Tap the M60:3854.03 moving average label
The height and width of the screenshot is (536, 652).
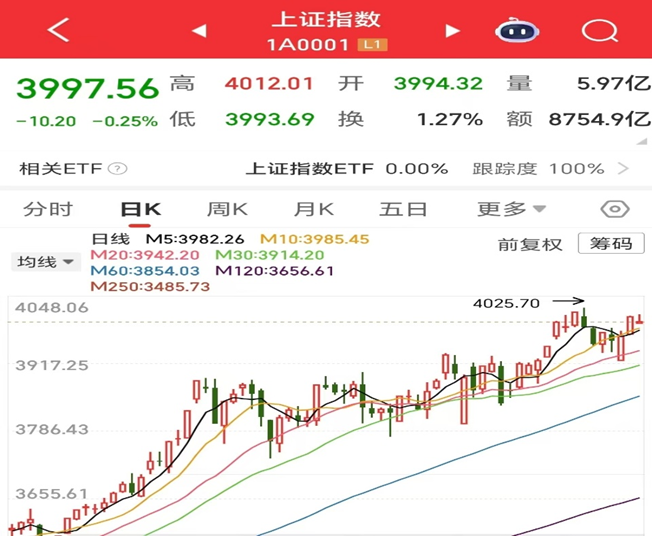click(145, 271)
